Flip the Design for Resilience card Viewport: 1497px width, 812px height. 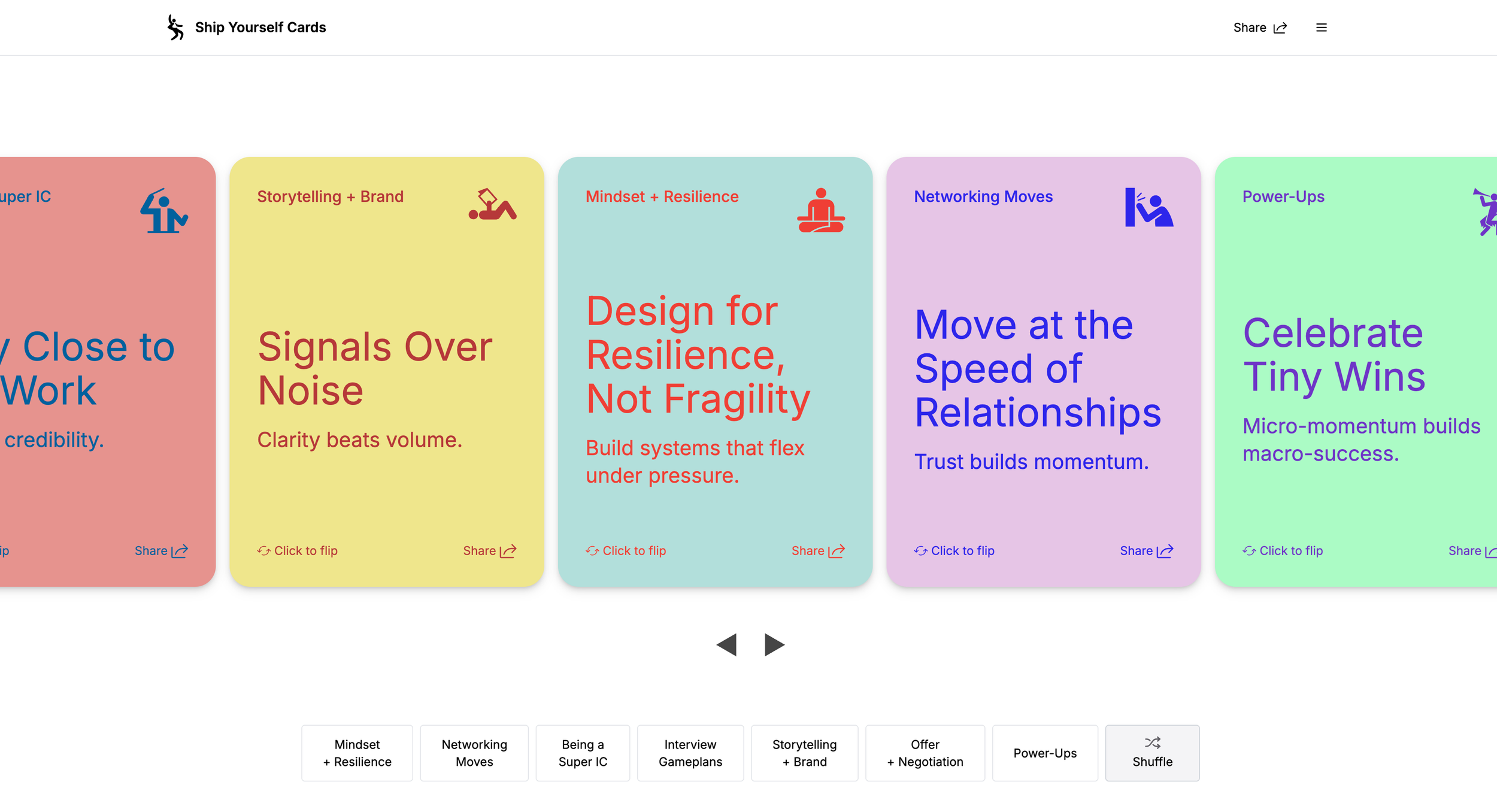pyautogui.click(x=626, y=551)
